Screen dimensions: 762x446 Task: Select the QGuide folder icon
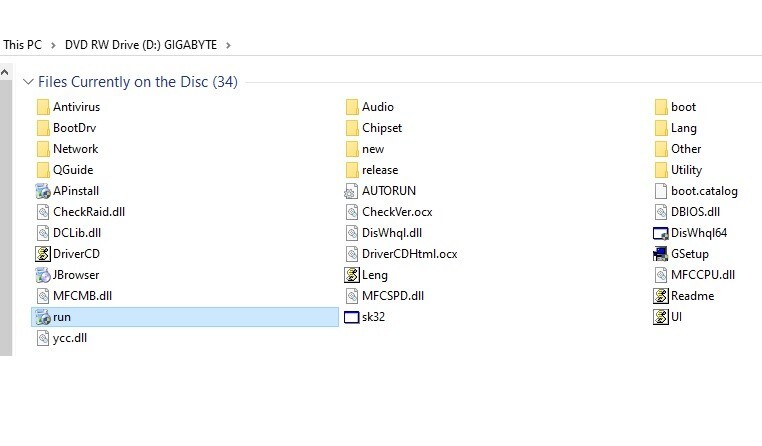pyautogui.click(x=43, y=170)
